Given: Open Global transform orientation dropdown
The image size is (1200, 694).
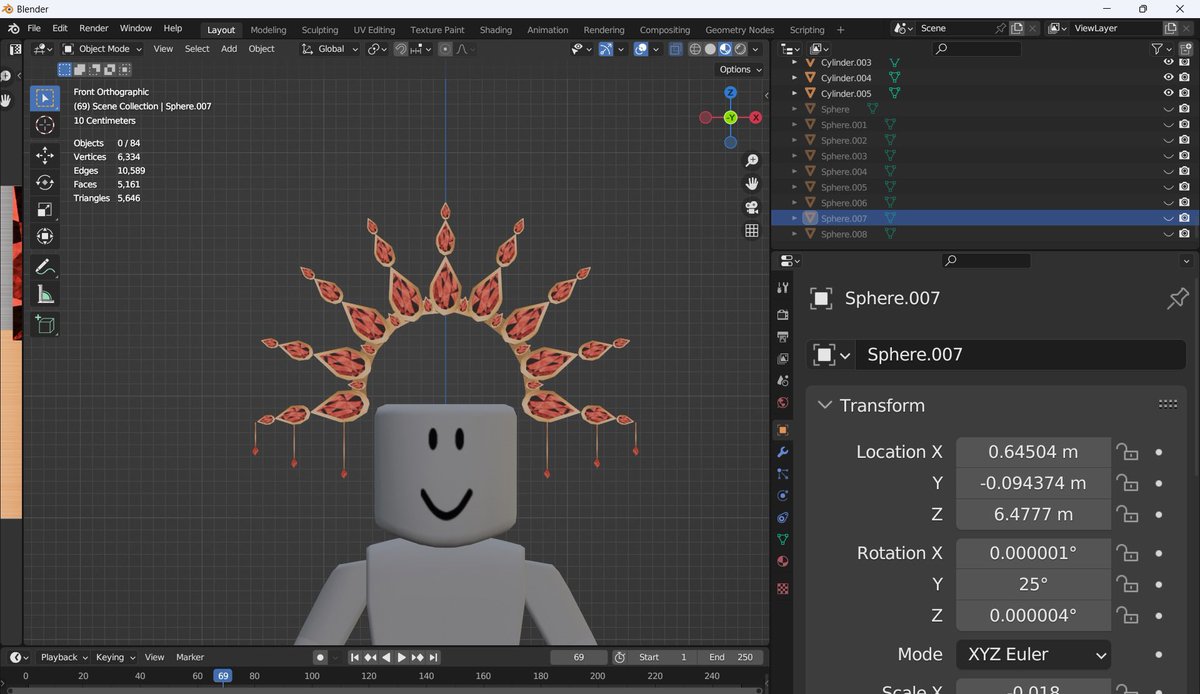Looking at the screenshot, I should click(331, 49).
